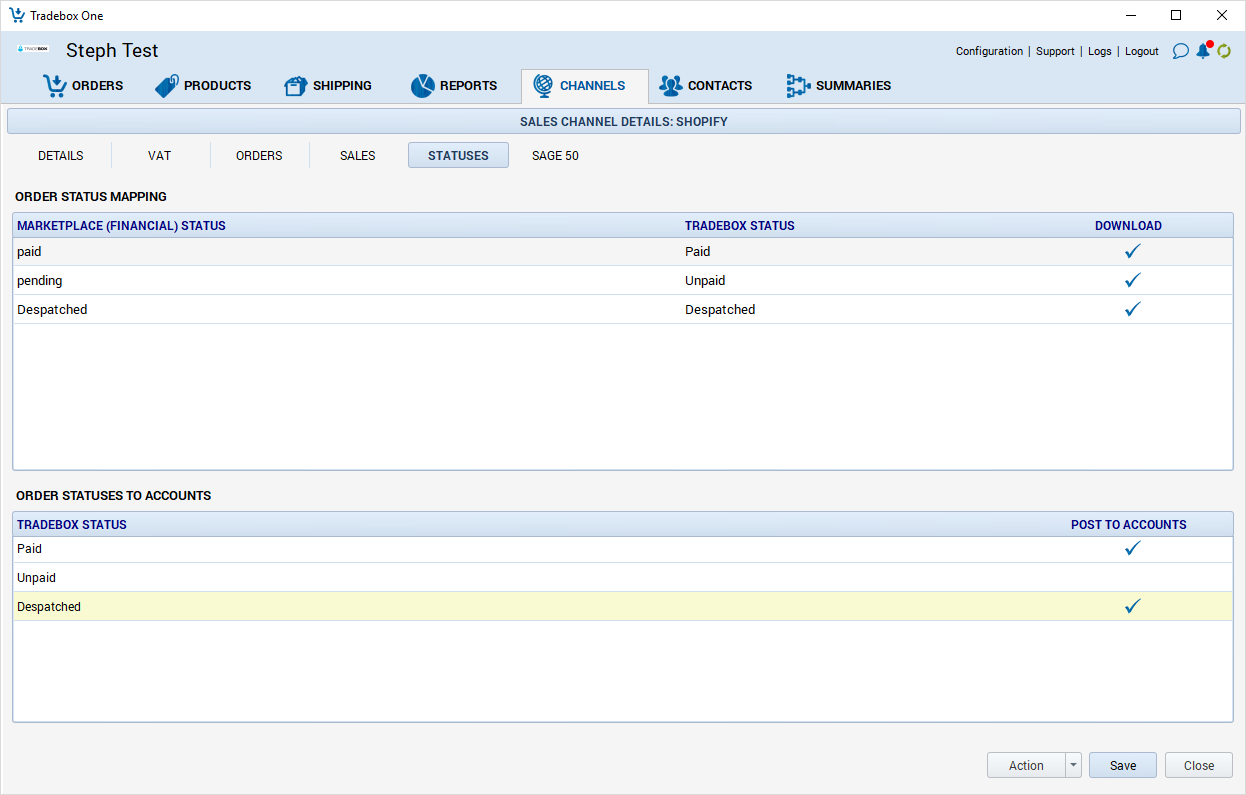Open the Configuration link
Viewport: 1246px width, 795px height.
989,51
